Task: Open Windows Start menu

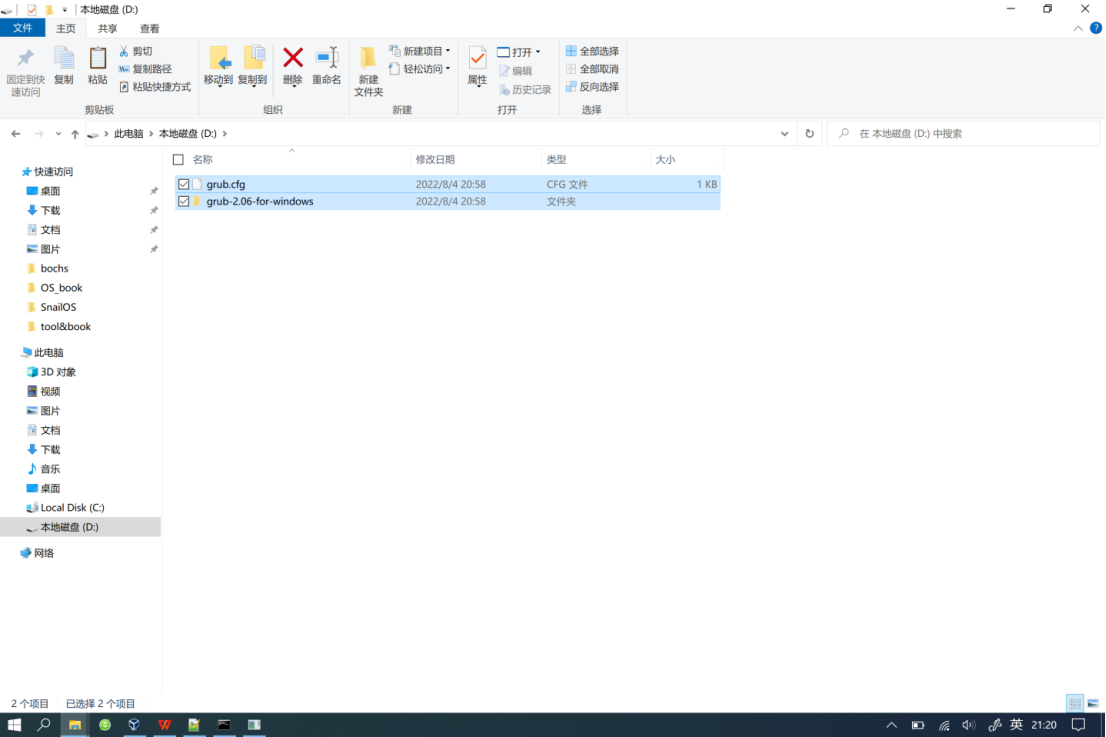Action: click(x=14, y=724)
